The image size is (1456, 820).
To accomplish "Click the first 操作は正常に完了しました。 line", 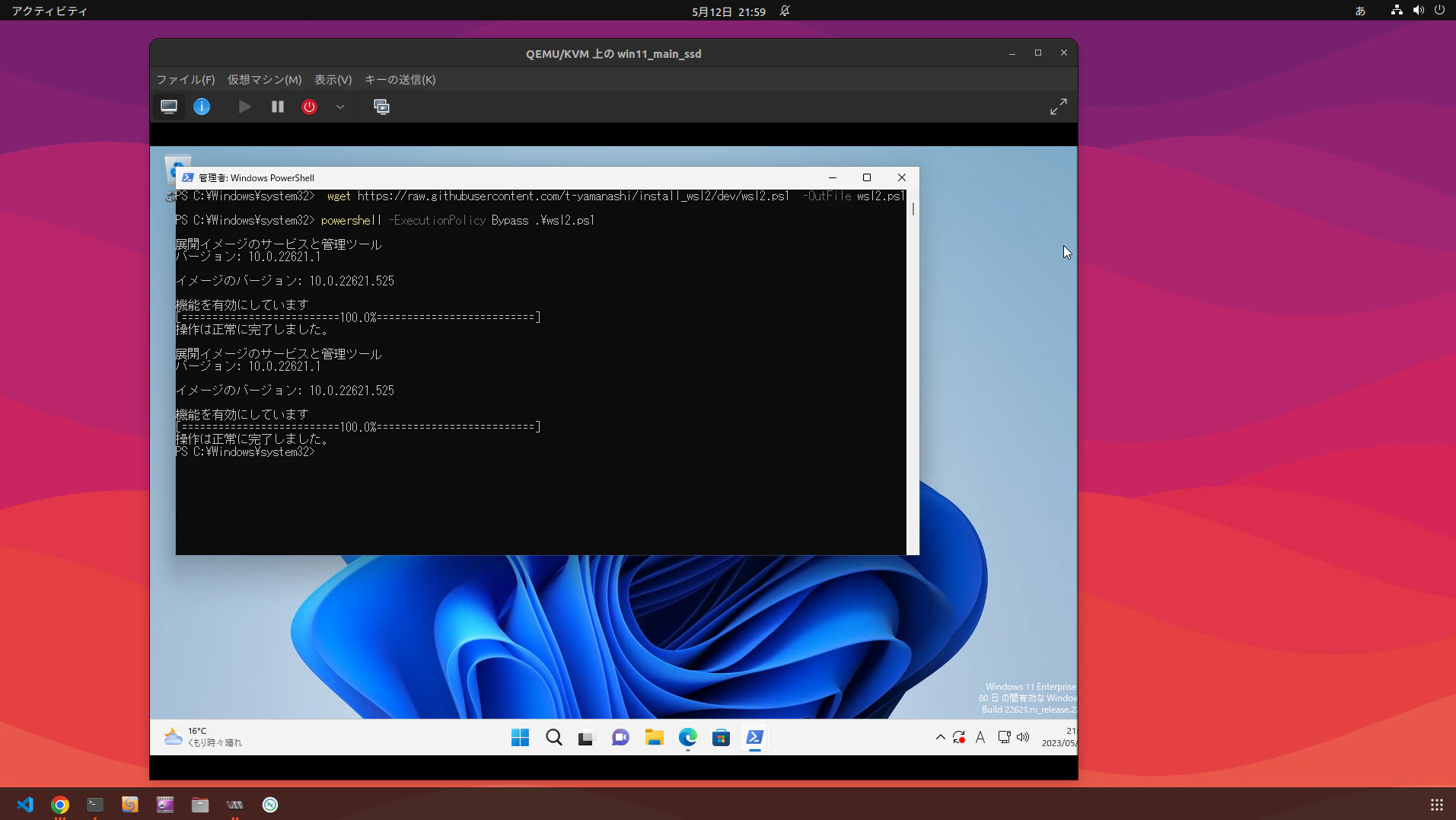I will pos(253,330).
